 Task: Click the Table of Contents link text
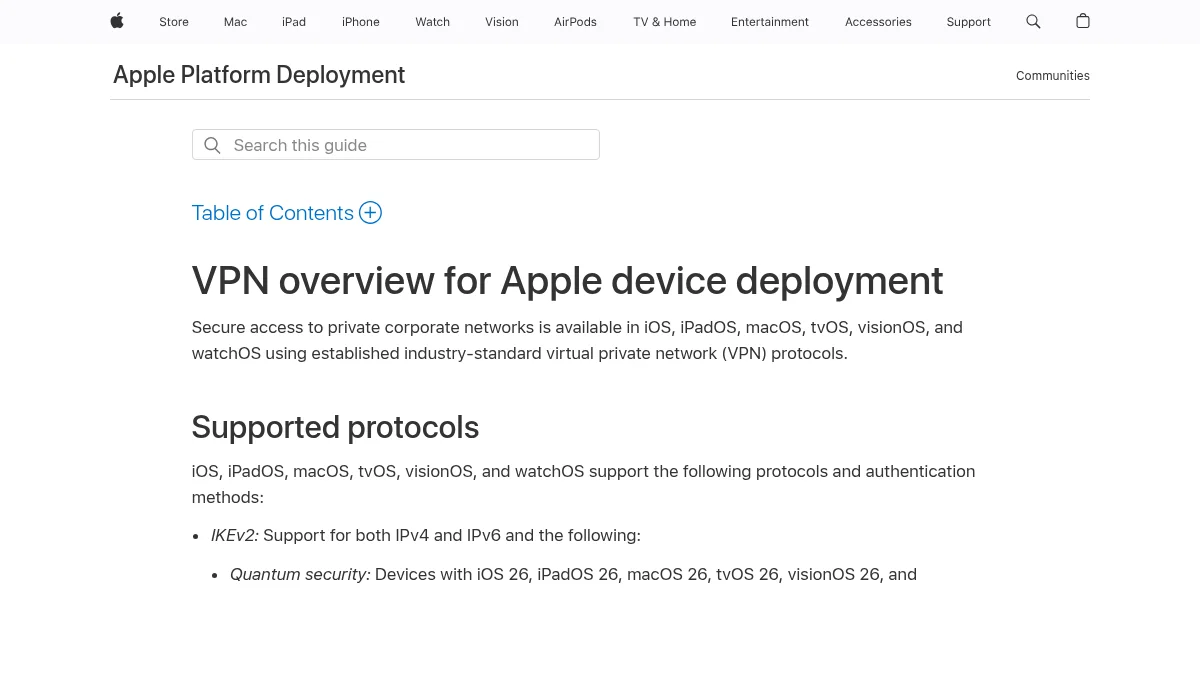(x=273, y=213)
